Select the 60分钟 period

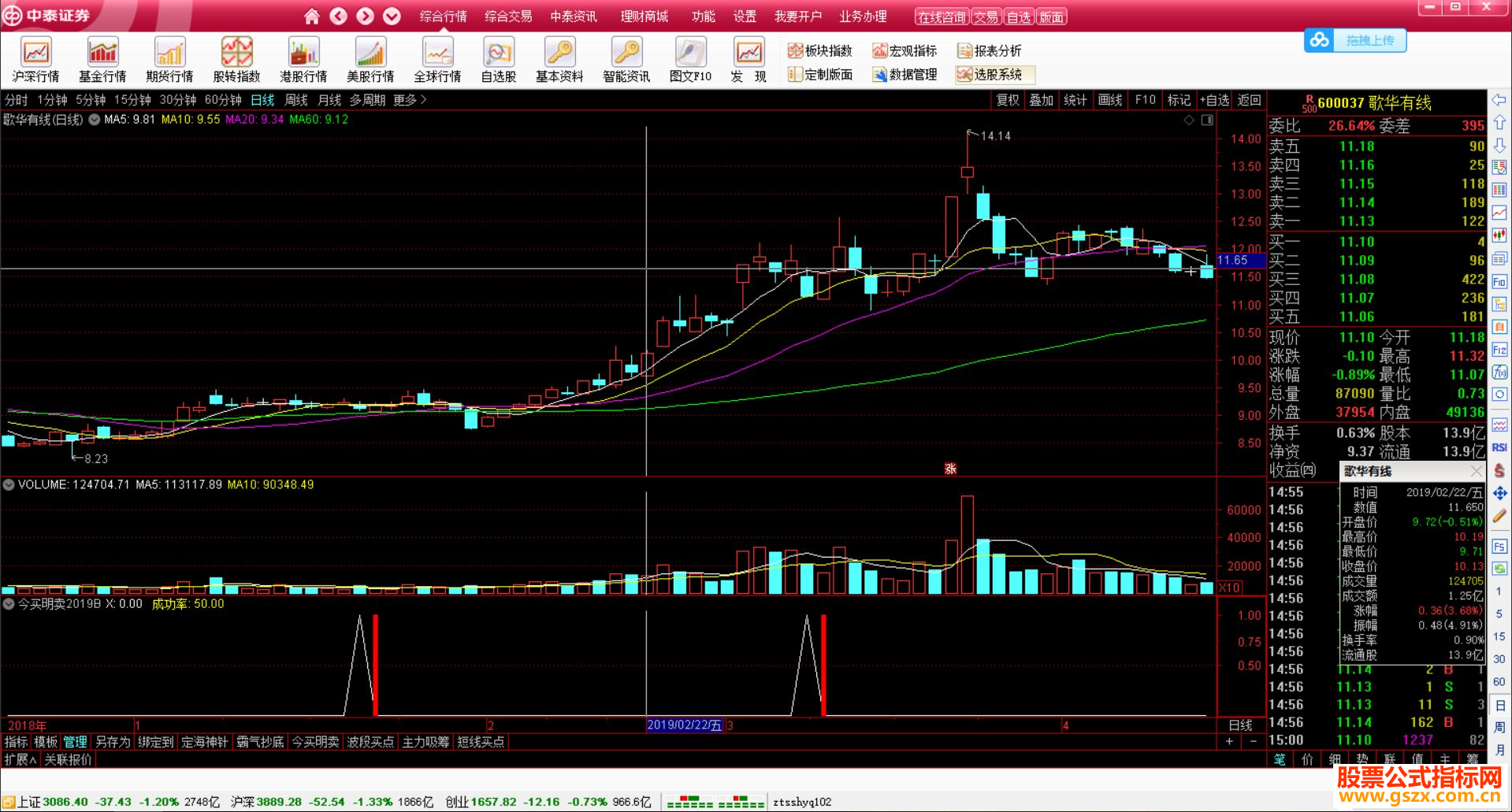click(223, 100)
